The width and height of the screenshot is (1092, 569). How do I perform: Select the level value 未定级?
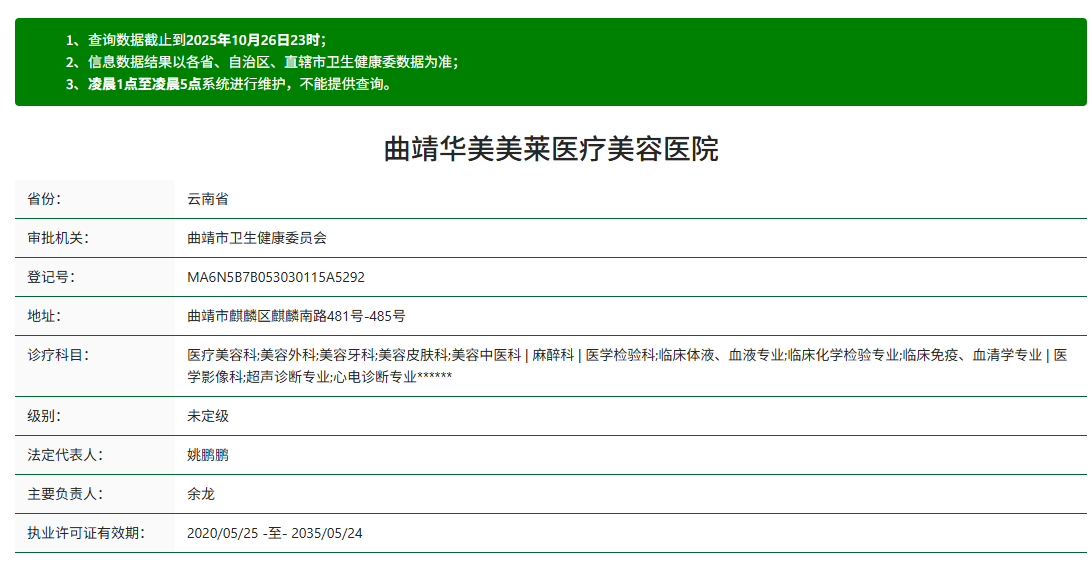pos(208,416)
